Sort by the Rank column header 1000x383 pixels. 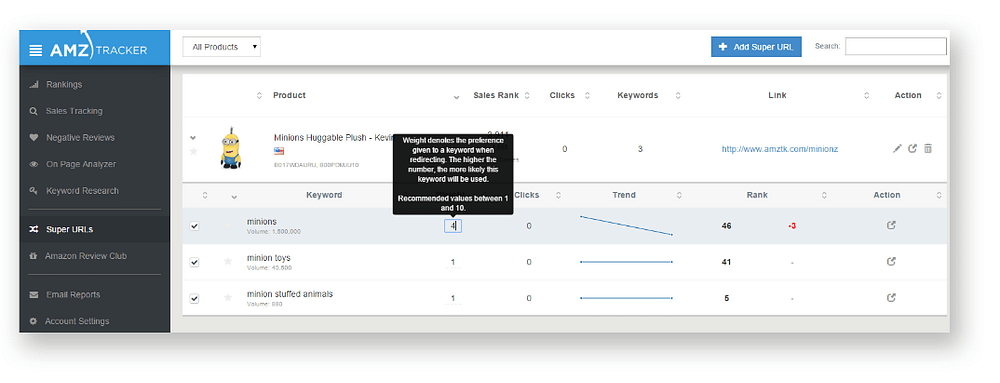point(757,195)
